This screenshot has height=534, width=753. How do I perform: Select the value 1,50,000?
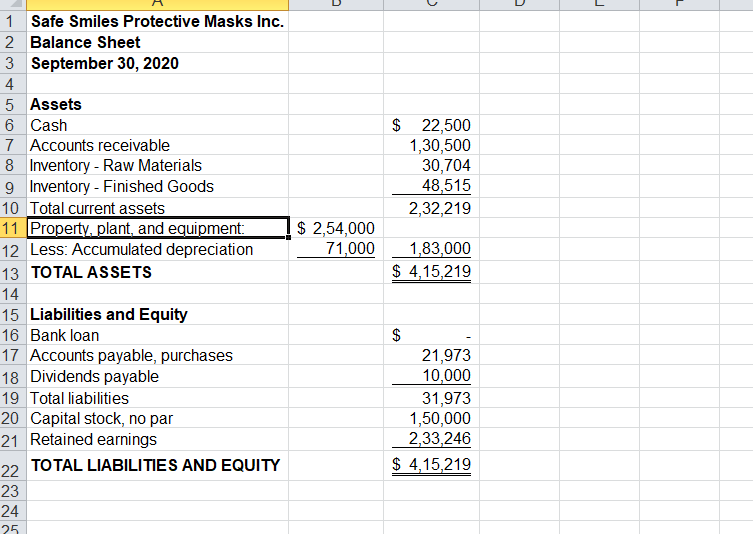point(431,418)
